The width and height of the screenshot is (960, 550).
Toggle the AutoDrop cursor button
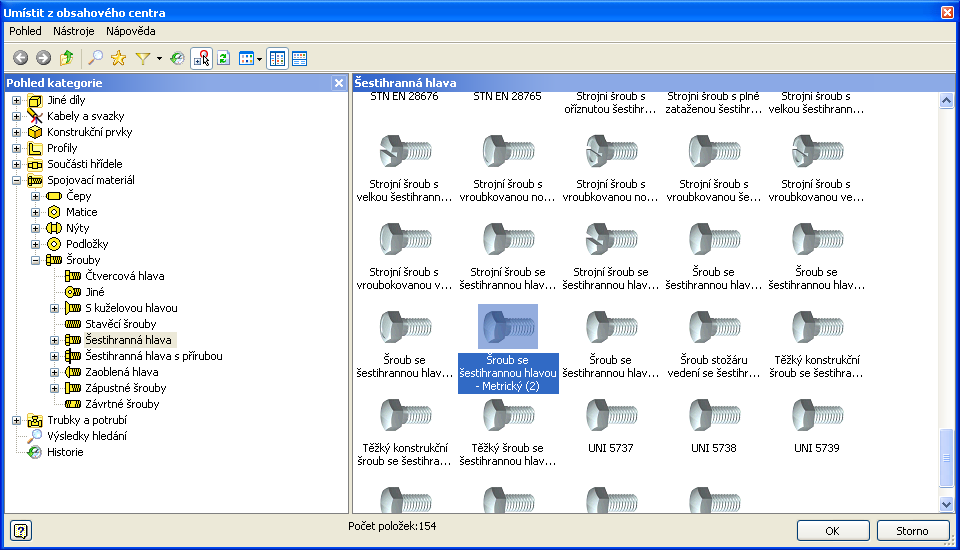[201, 58]
